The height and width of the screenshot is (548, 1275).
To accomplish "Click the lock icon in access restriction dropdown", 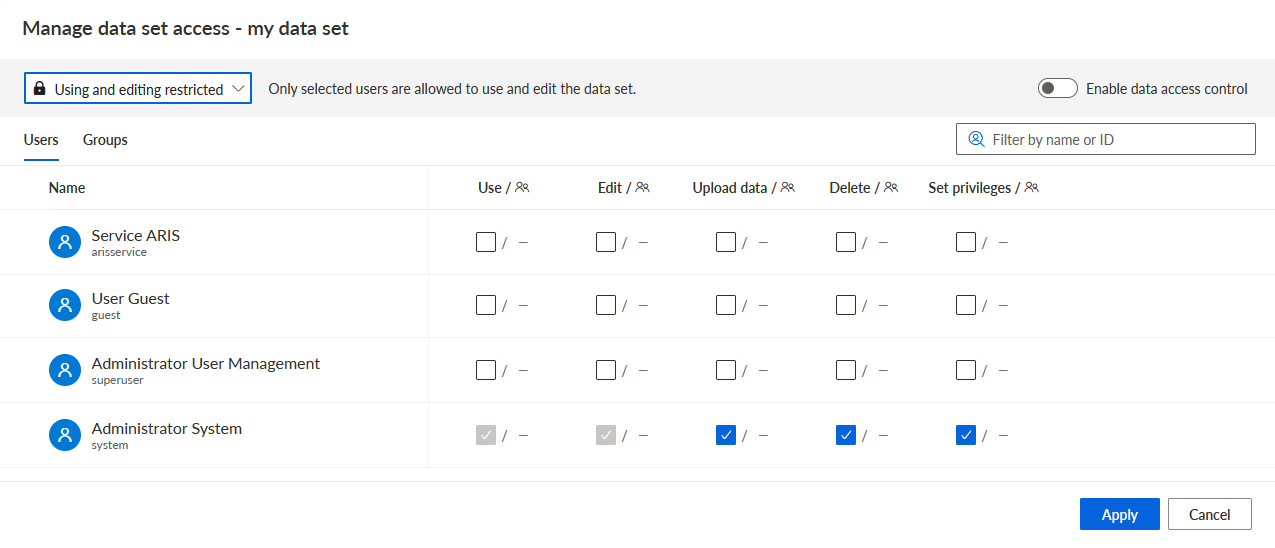I will coord(40,89).
